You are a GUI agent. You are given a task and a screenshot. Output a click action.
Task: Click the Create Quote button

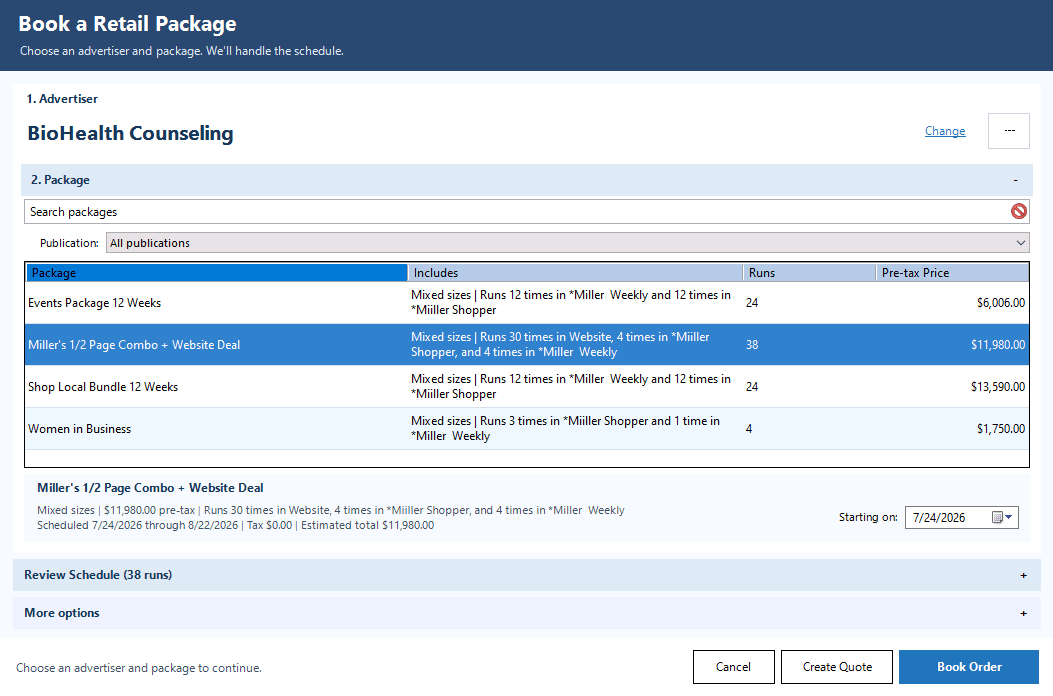(837, 667)
